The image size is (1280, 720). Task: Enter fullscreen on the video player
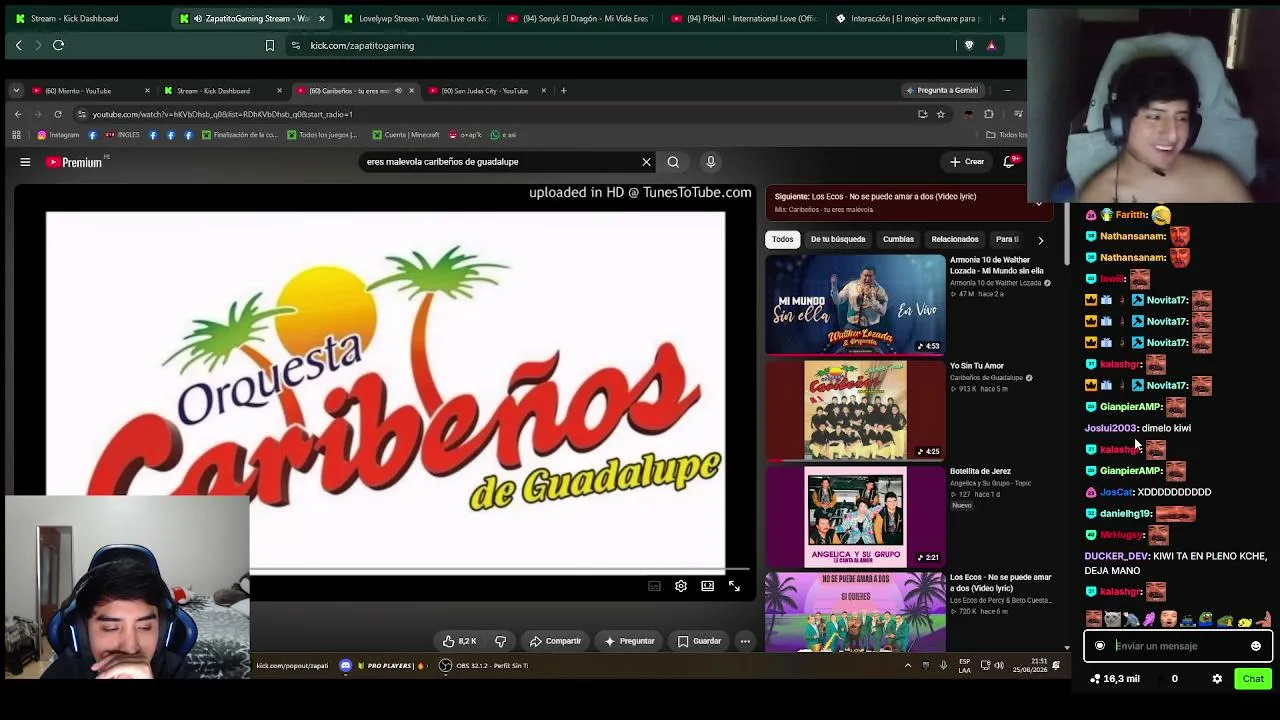734,586
